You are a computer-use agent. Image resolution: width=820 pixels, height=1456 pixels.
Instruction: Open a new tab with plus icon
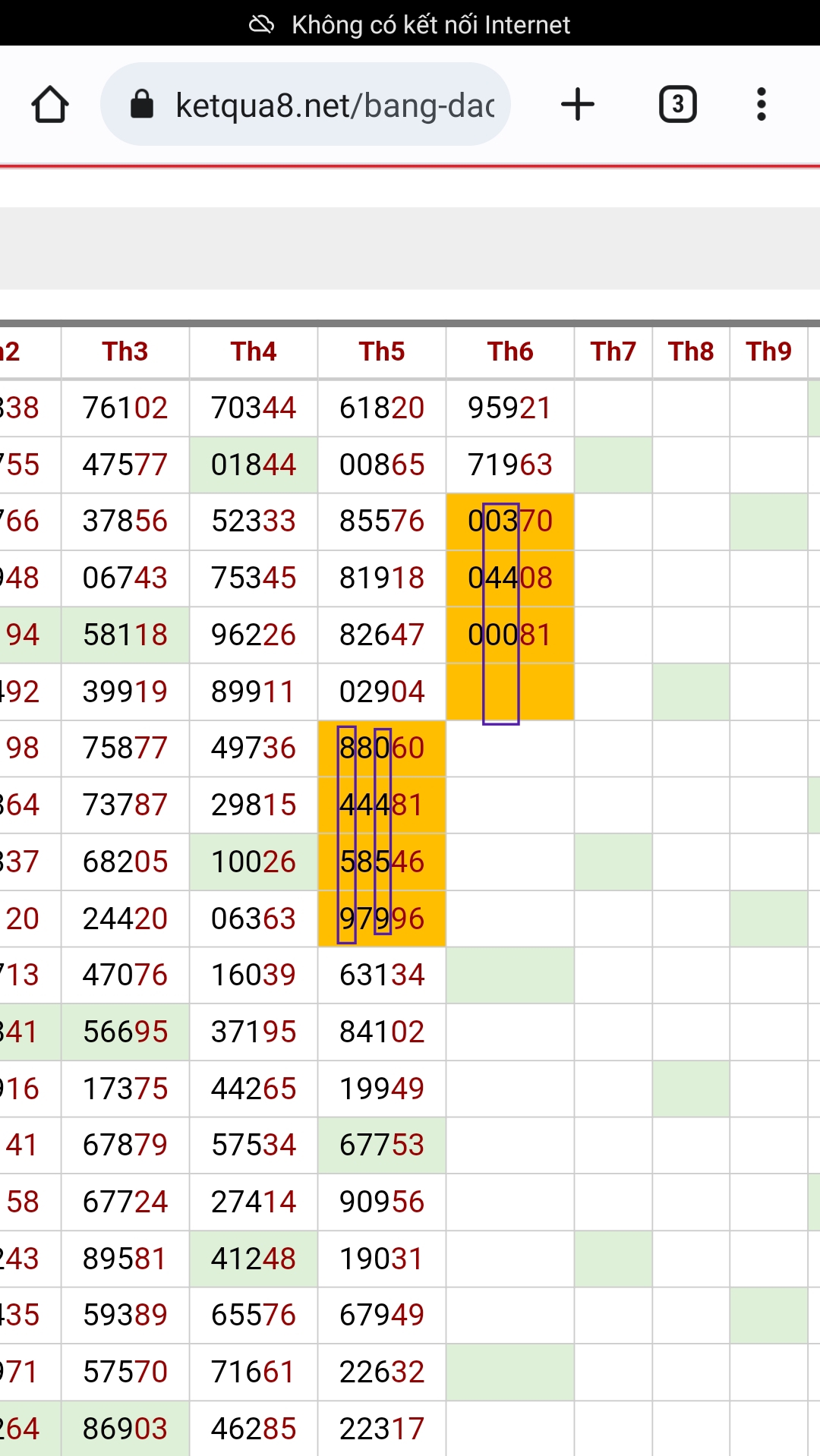(577, 104)
